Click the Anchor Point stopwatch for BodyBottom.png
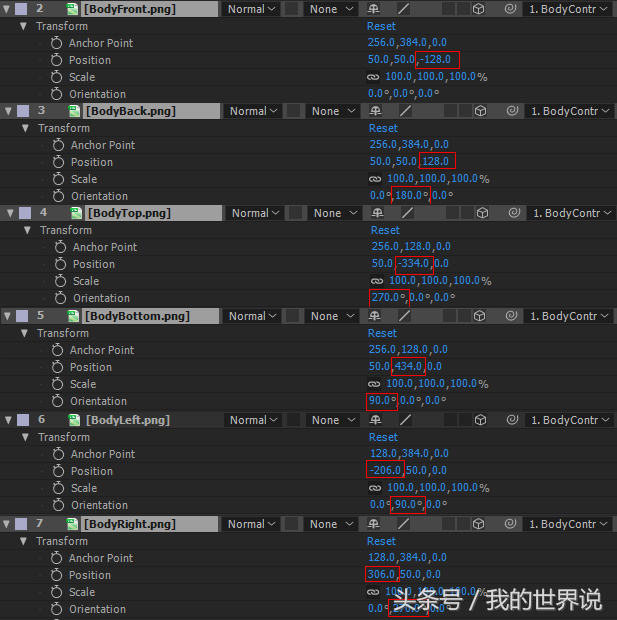Screen dimensions: 617x620 pyautogui.click(x=59, y=350)
